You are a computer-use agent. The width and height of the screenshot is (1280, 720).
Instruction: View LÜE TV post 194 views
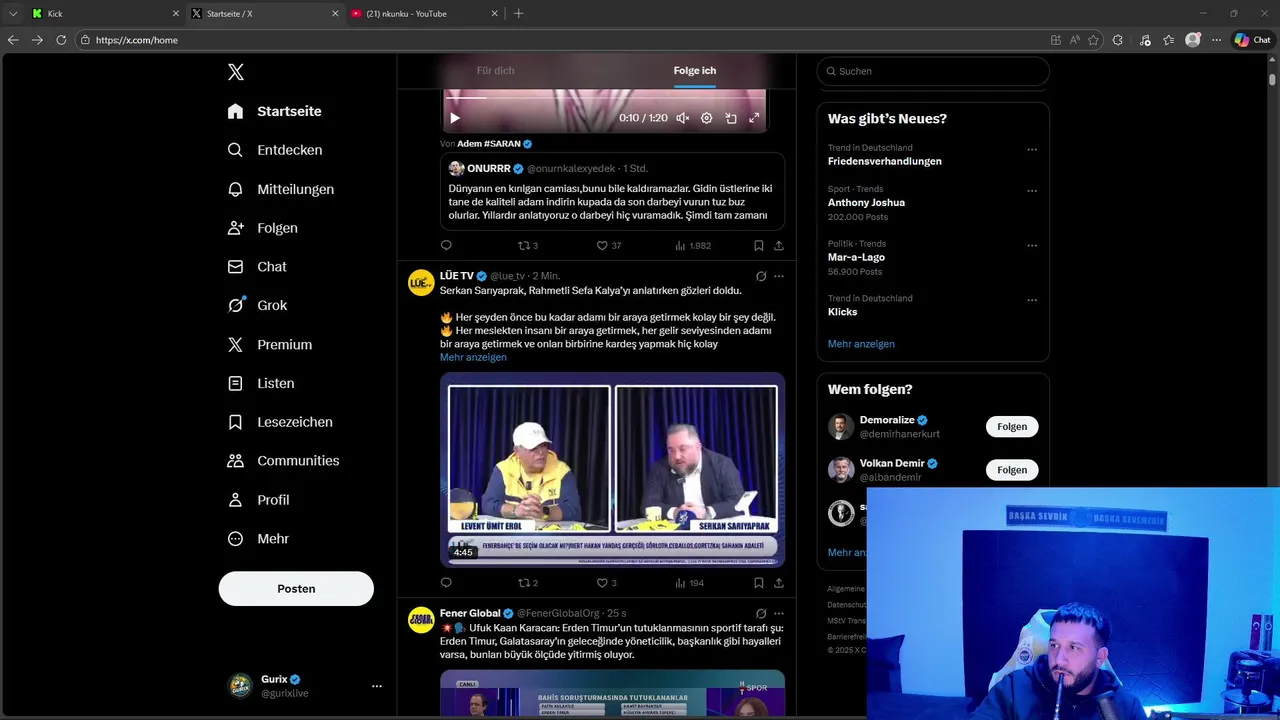coord(690,583)
